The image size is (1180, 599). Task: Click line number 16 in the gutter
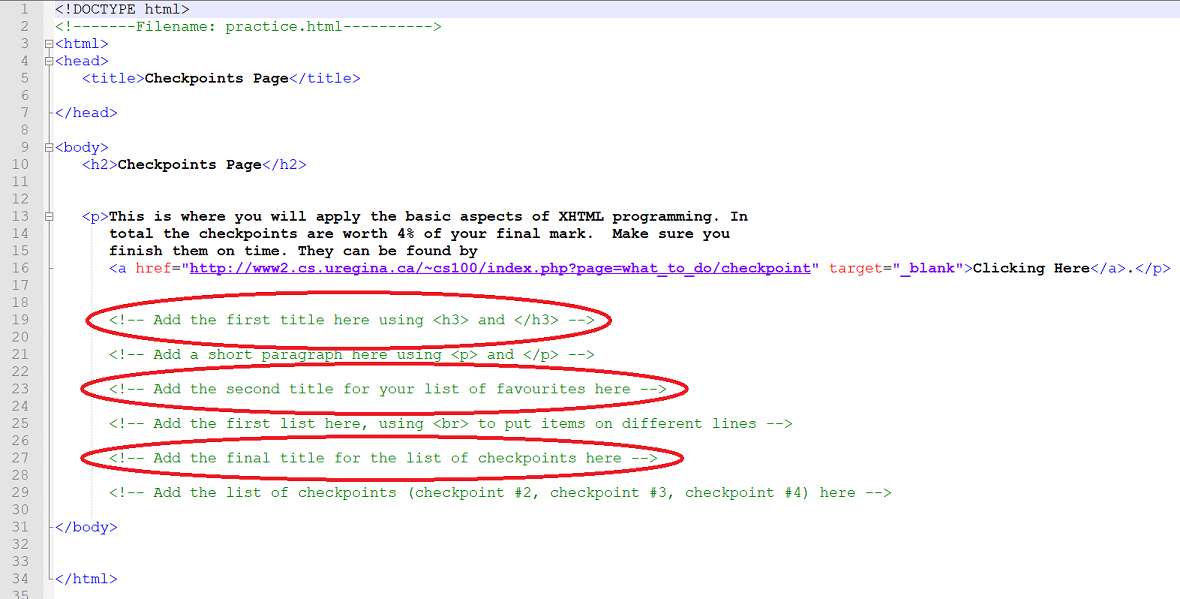20,269
